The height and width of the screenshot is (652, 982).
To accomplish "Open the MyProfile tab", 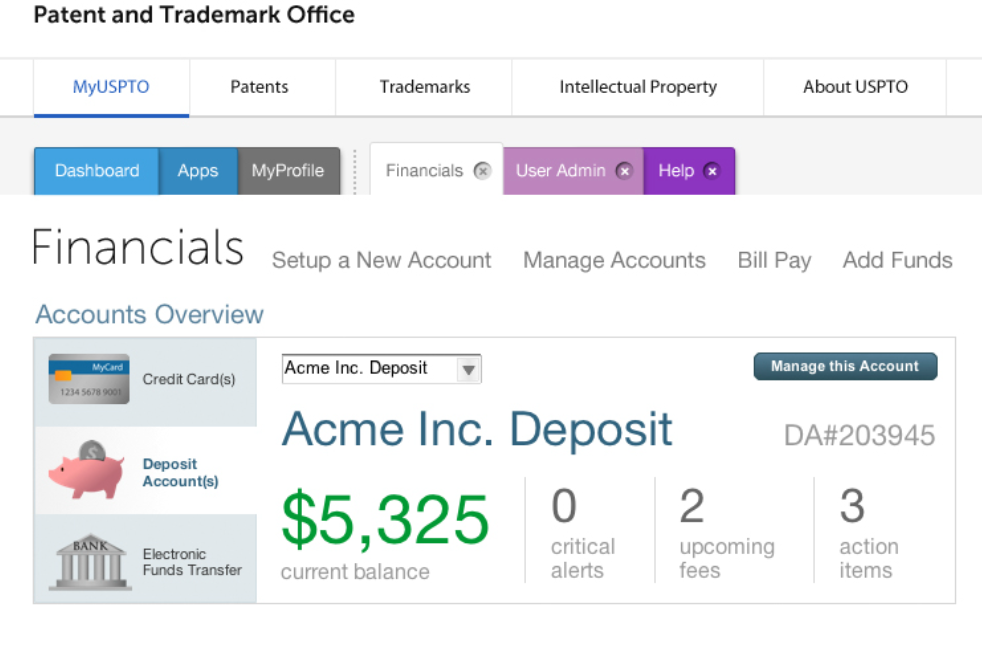I will click(x=288, y=171).
